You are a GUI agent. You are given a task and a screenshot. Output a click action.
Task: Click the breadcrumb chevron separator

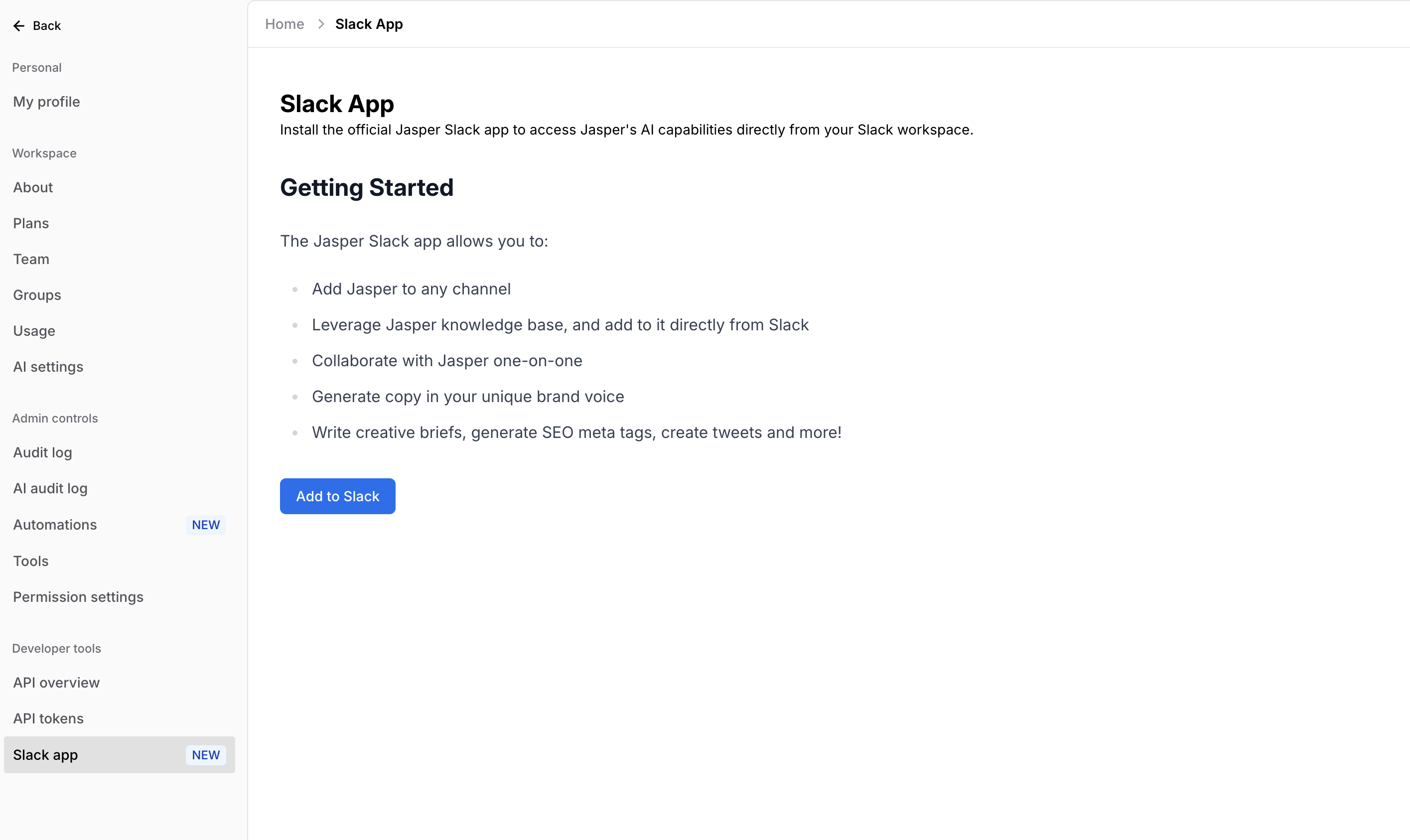tap(321, 24)
